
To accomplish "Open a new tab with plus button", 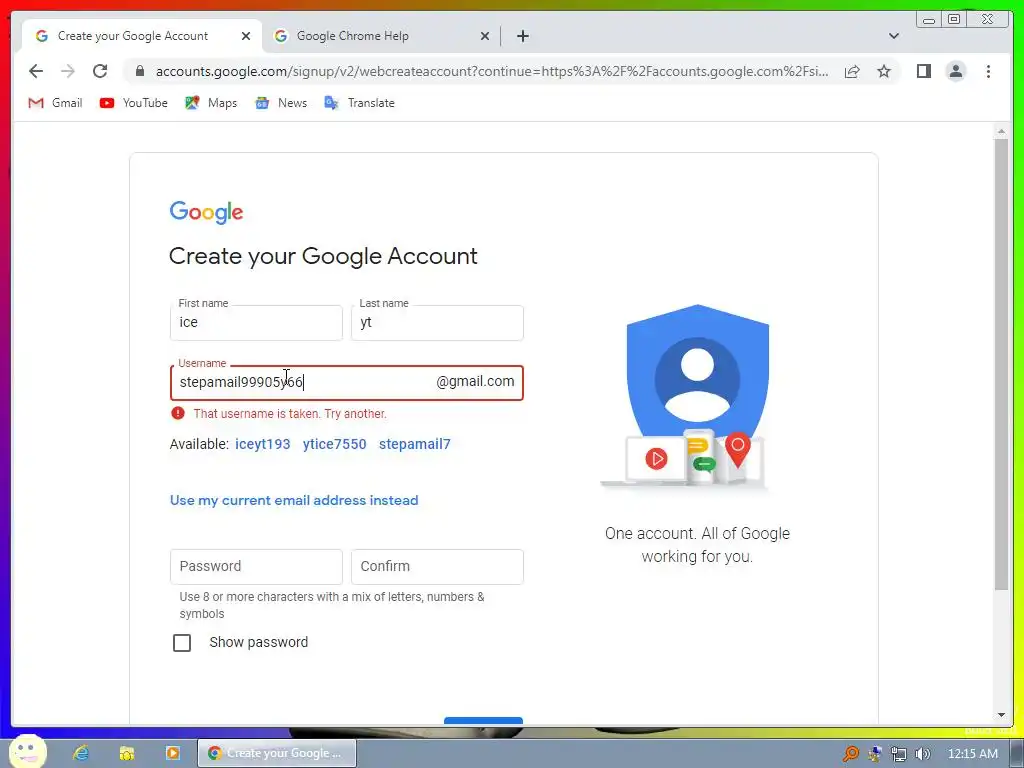I will [522, 36].
